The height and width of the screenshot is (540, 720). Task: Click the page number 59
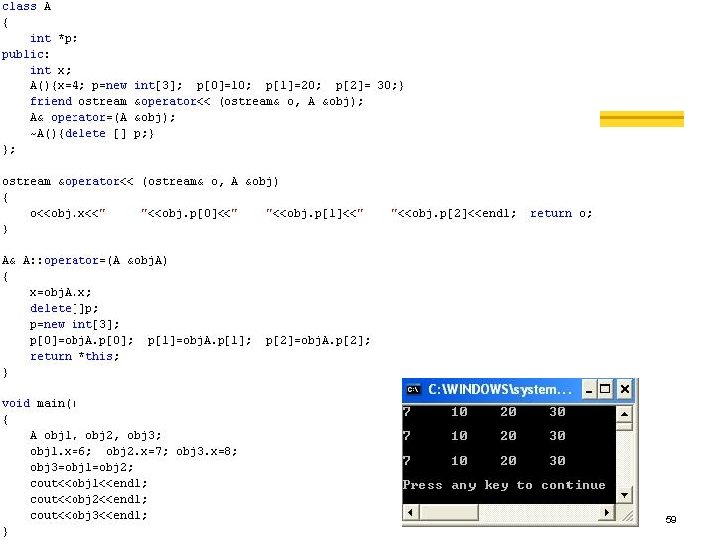pos(670,519)
